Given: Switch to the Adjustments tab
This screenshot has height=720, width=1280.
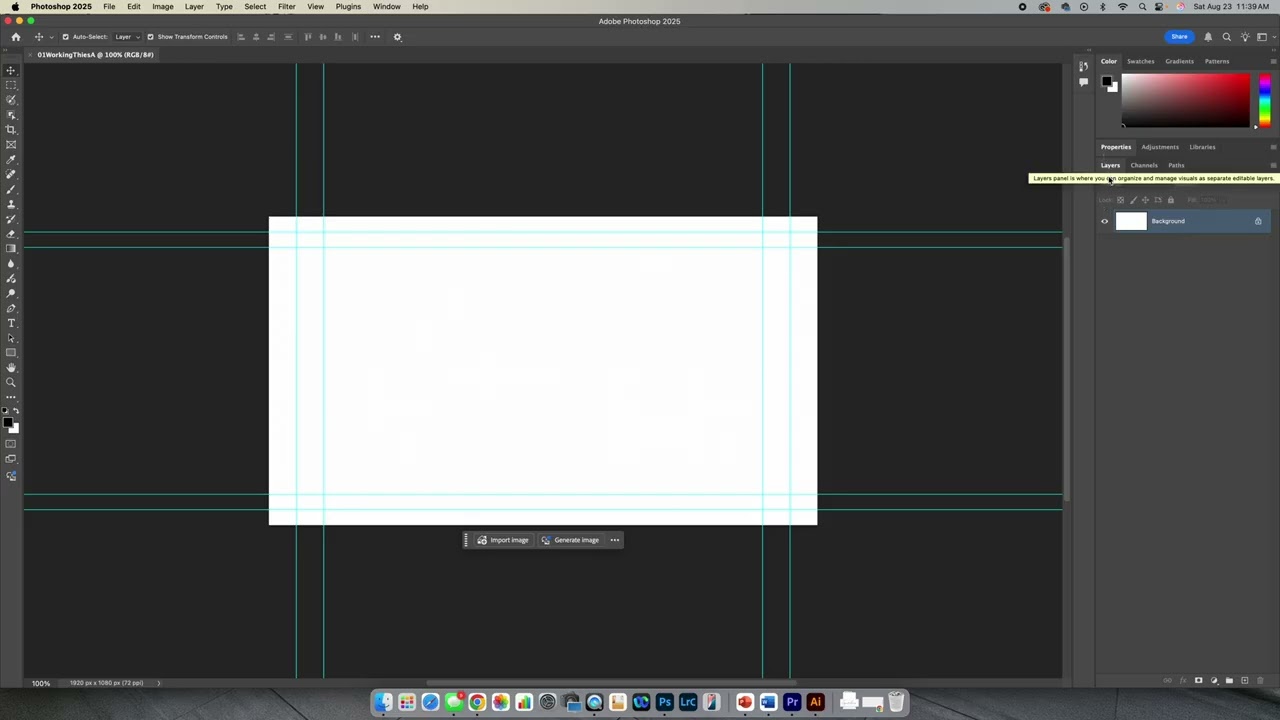Looking at the screenshot, I should tap(1160, 147).
